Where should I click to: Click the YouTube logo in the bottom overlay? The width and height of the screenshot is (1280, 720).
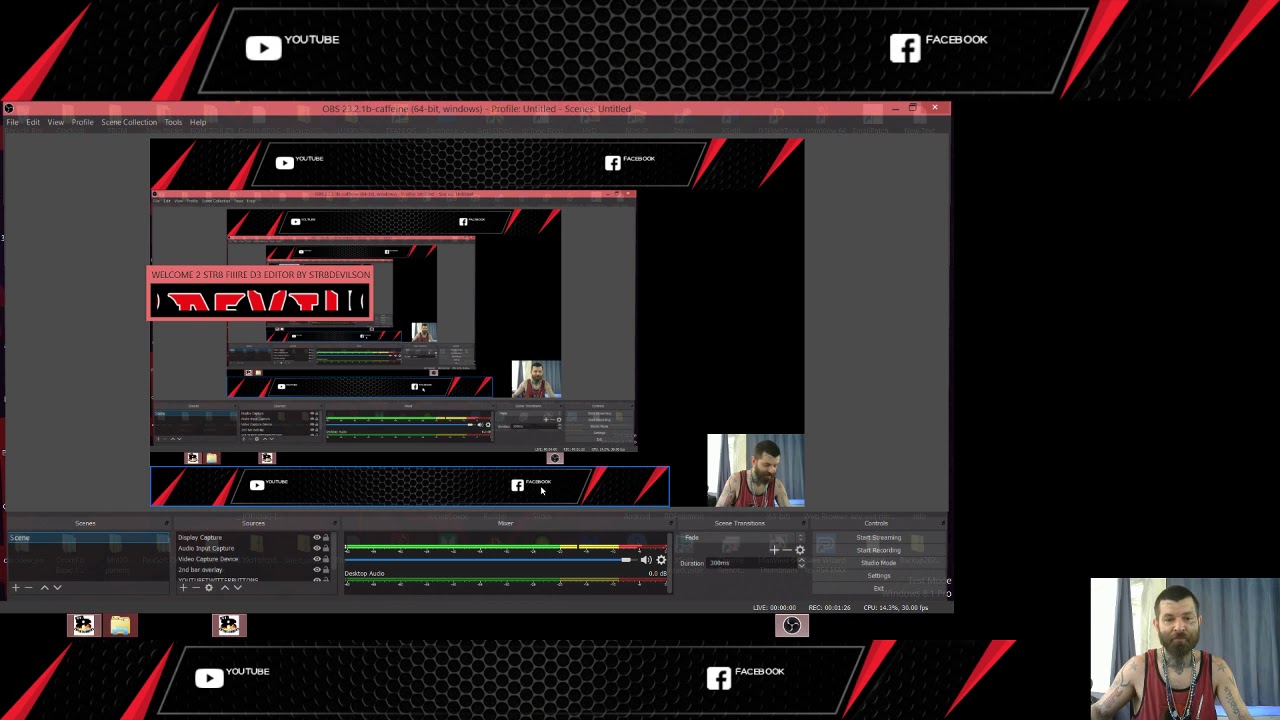pyautogui.click(x=209, y=678)
